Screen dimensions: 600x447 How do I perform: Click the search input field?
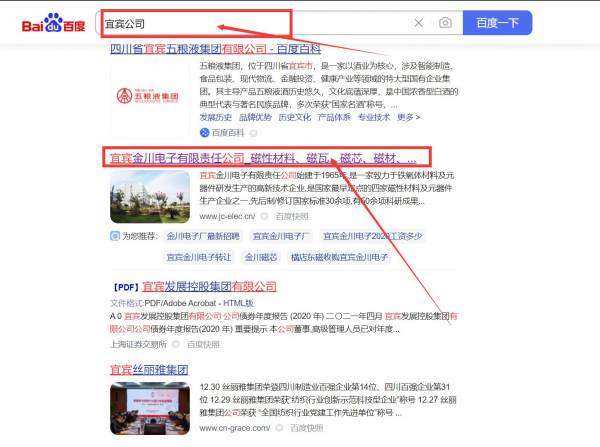click(x=250, y=22)
